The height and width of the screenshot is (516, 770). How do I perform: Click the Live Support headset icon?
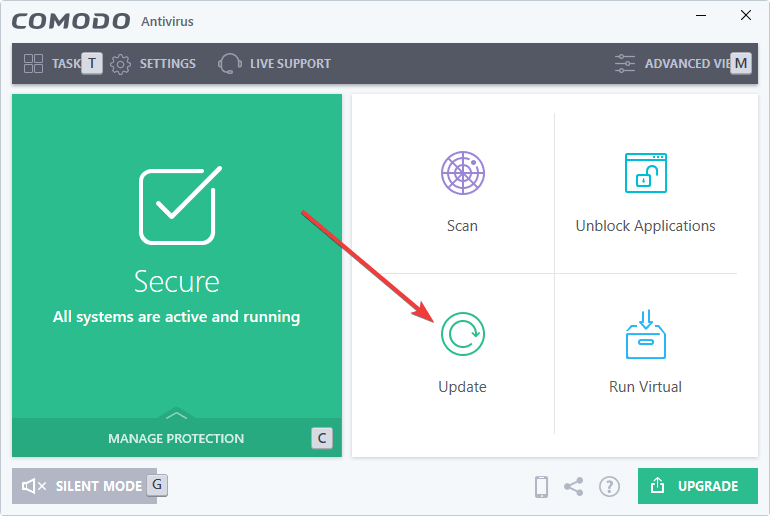[229, 63]
